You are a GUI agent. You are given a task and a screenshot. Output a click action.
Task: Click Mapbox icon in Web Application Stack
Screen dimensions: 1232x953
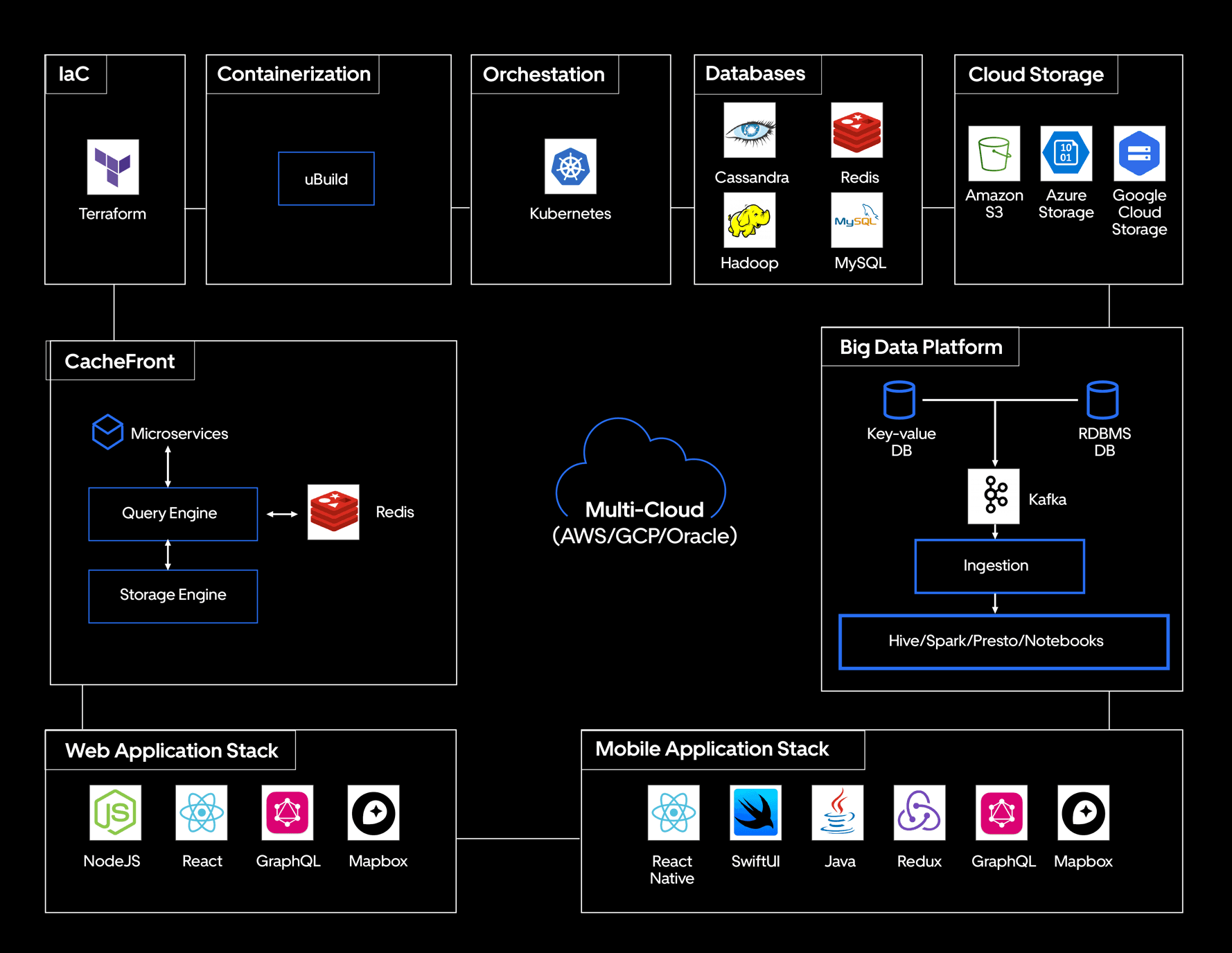[373, 812]
